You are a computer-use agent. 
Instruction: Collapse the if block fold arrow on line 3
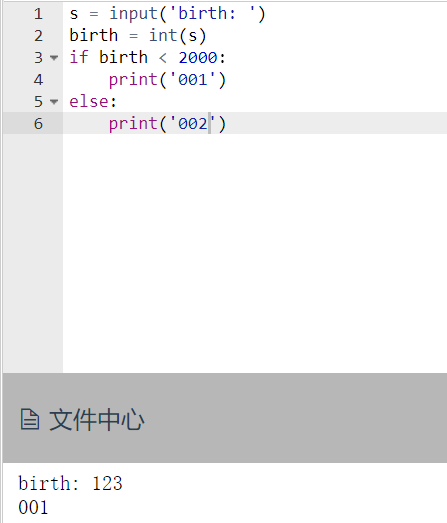pyautogui.click(x=54, y=58)
